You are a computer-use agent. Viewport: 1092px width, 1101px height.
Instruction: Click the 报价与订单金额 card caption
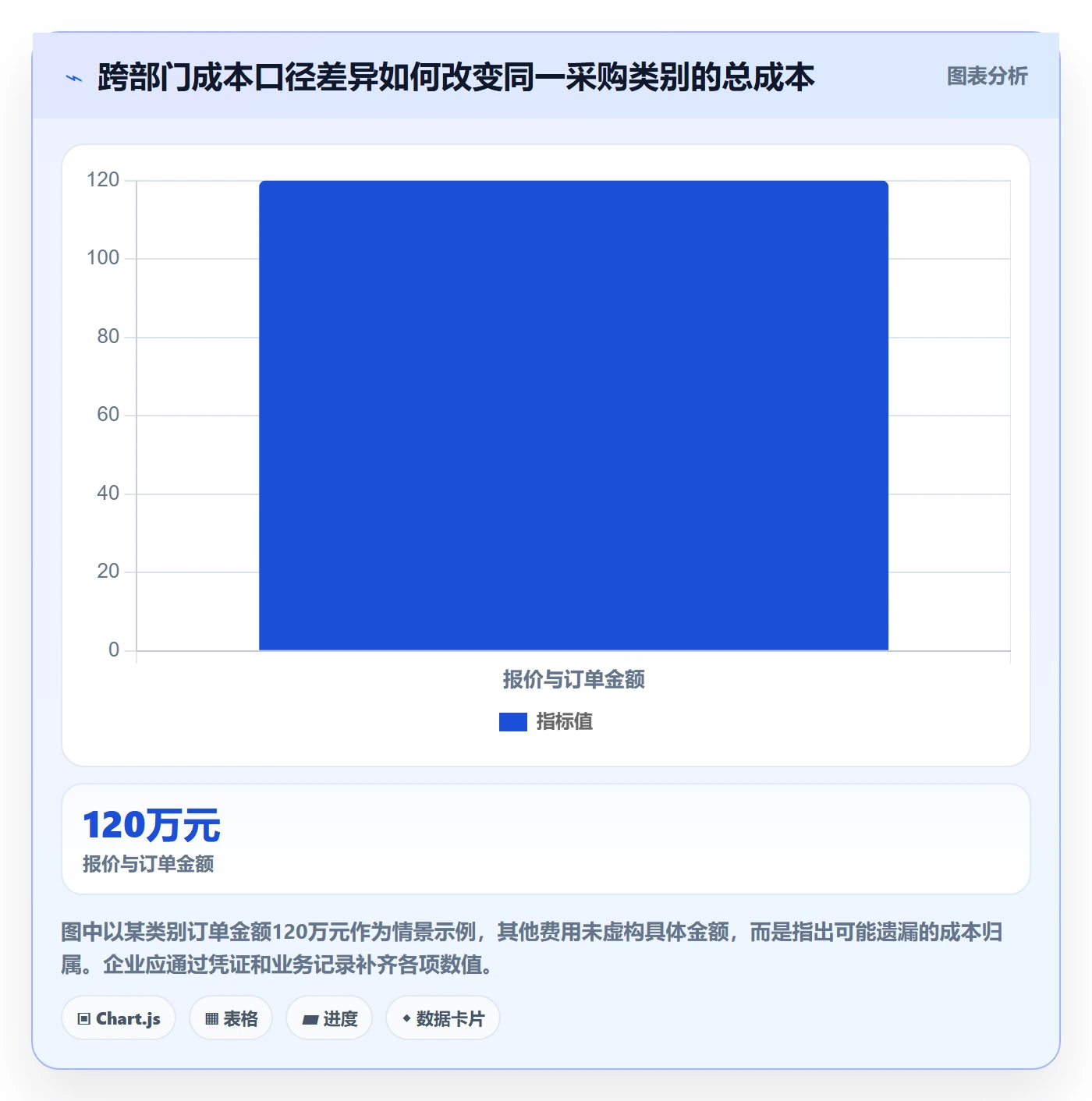pos(148,864)
